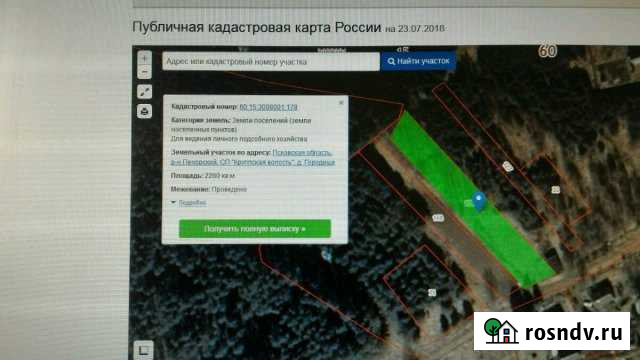This screenshot has height=360, width=640.
Task: Click the green Получить полную выписку button
Action: point(255,229)
